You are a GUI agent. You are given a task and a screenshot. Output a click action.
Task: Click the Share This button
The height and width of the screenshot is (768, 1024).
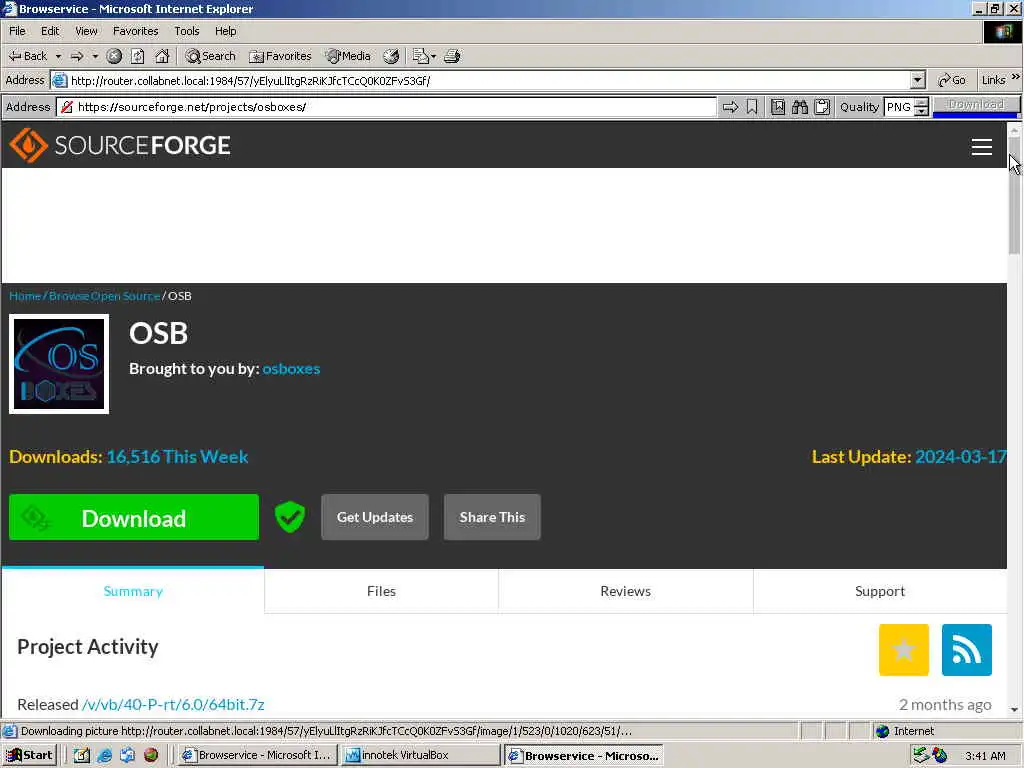[x=492, y=517]
